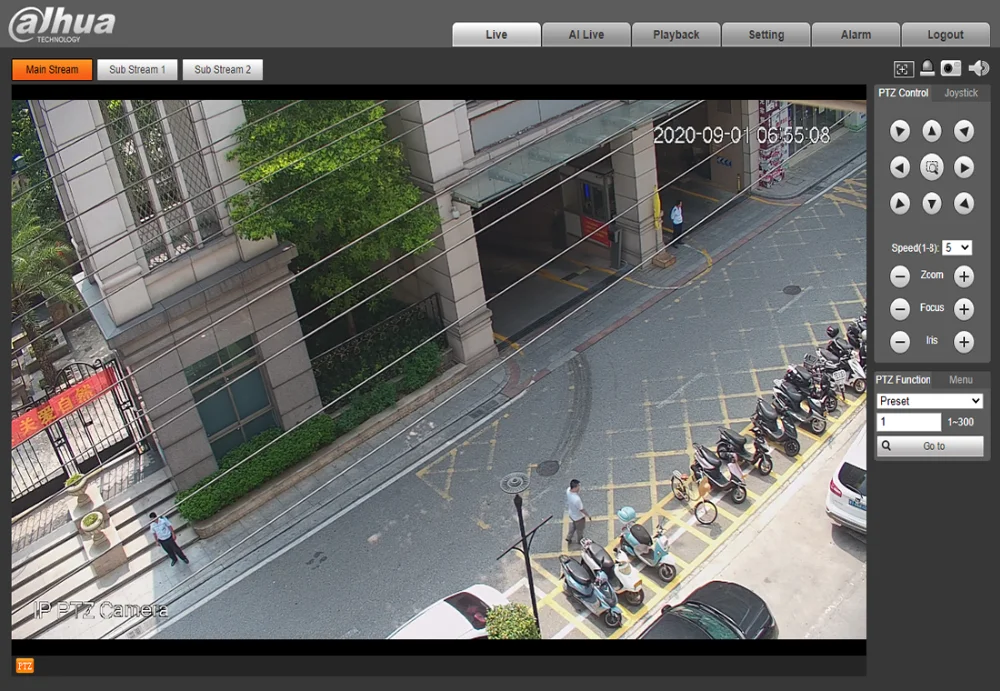Click the live video feed
The height and width of the screenshot is (691, 1000).
tap(439, 369)
